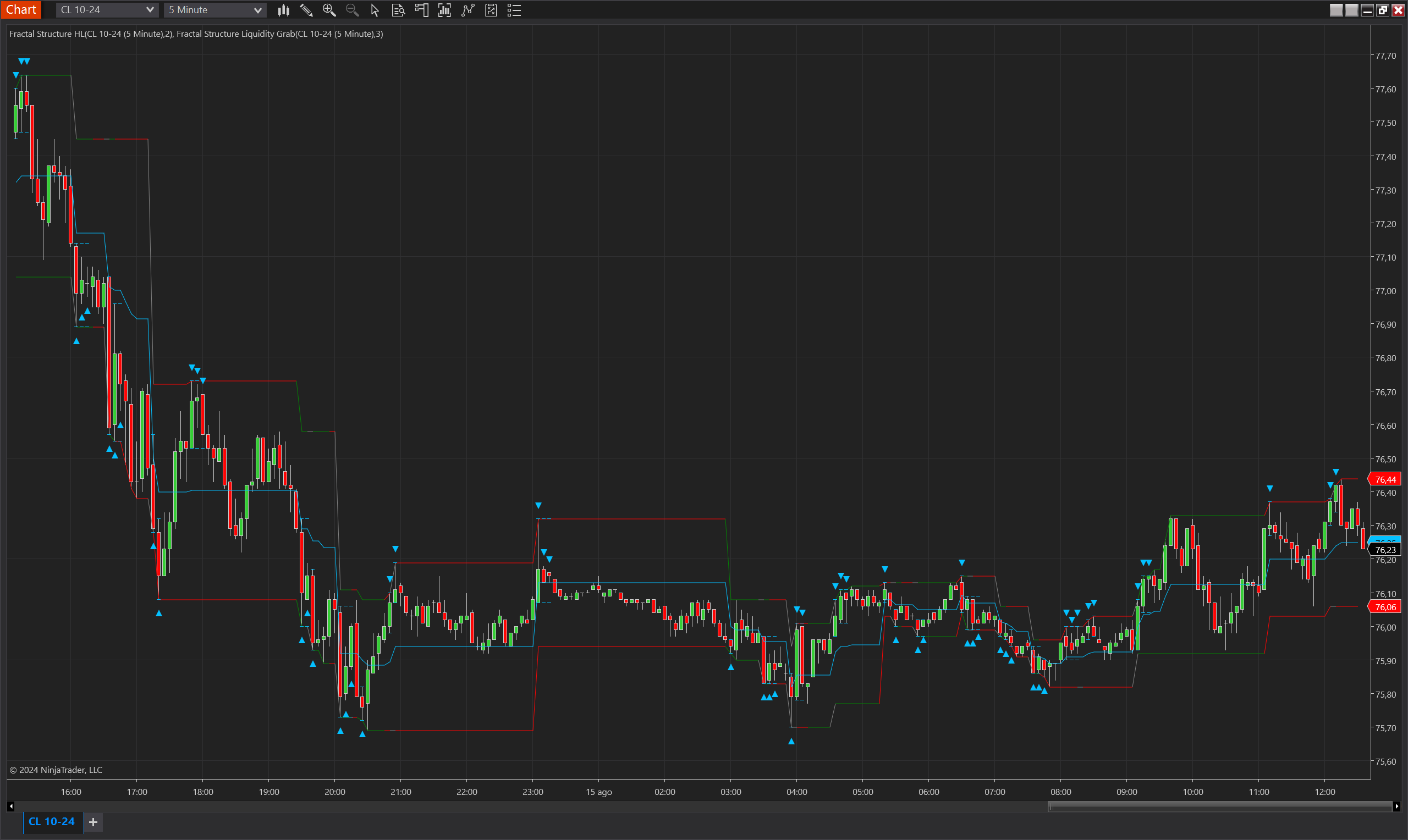1408x840 pixels.
Task: Open the Strategies icon
Action: pyautogui.click(x=468, y=10)
